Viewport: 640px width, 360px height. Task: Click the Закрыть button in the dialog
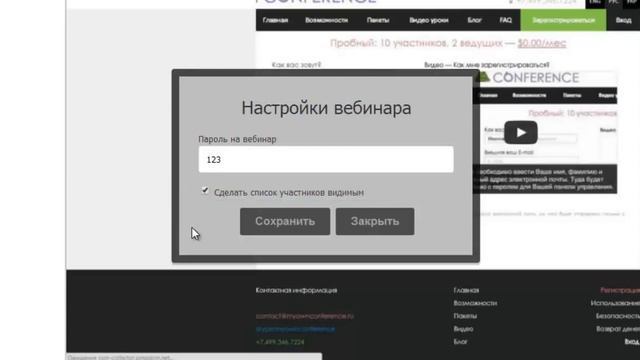tap(375, 221)
